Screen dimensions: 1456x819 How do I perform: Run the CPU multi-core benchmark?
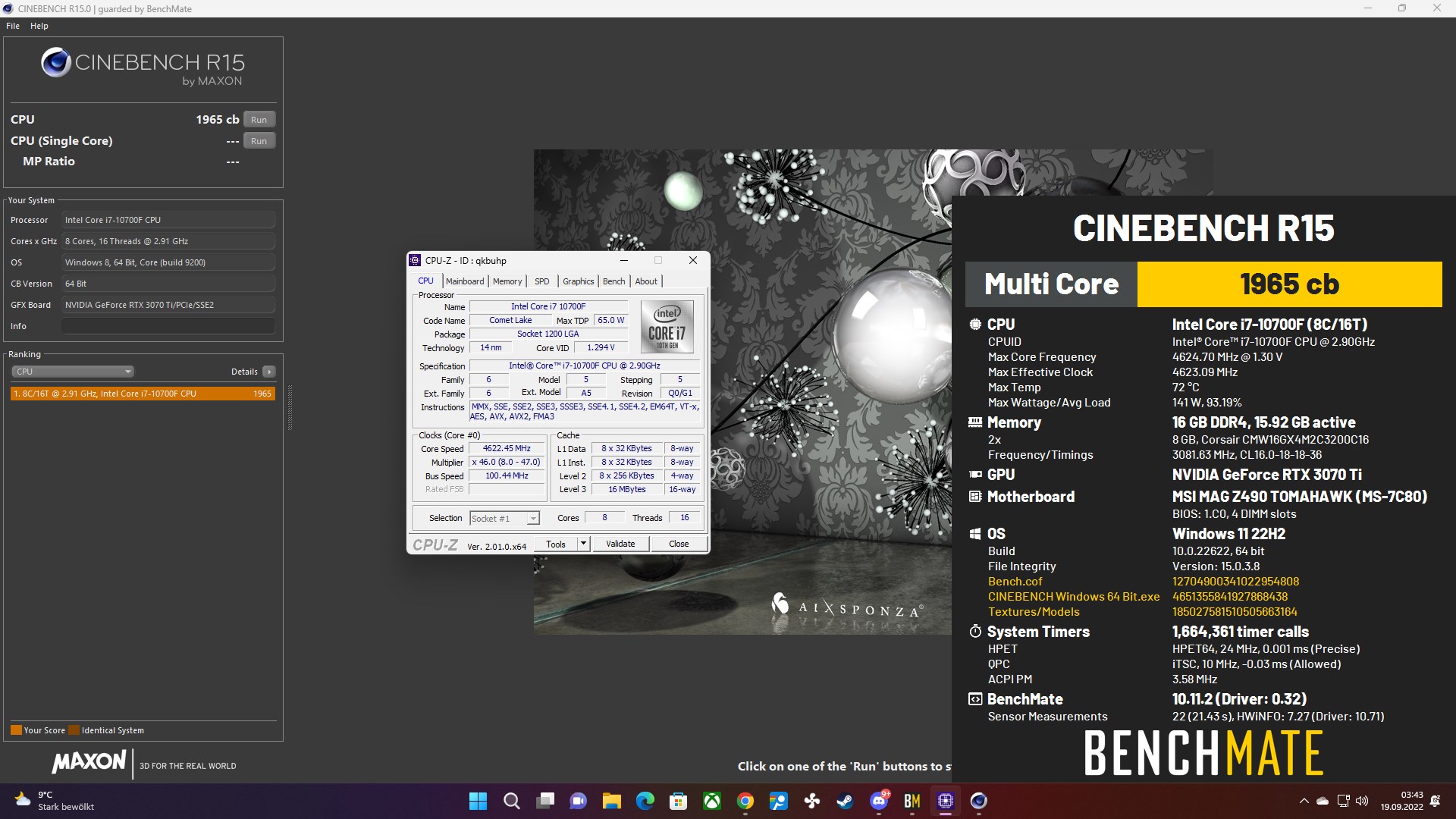click(x=259, y=120)
